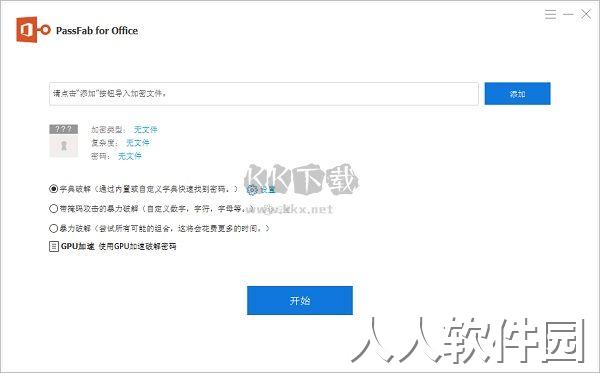The image size is (600, 373).
Task: Select the mask attack brute-force option
Action: coord(54,208)
